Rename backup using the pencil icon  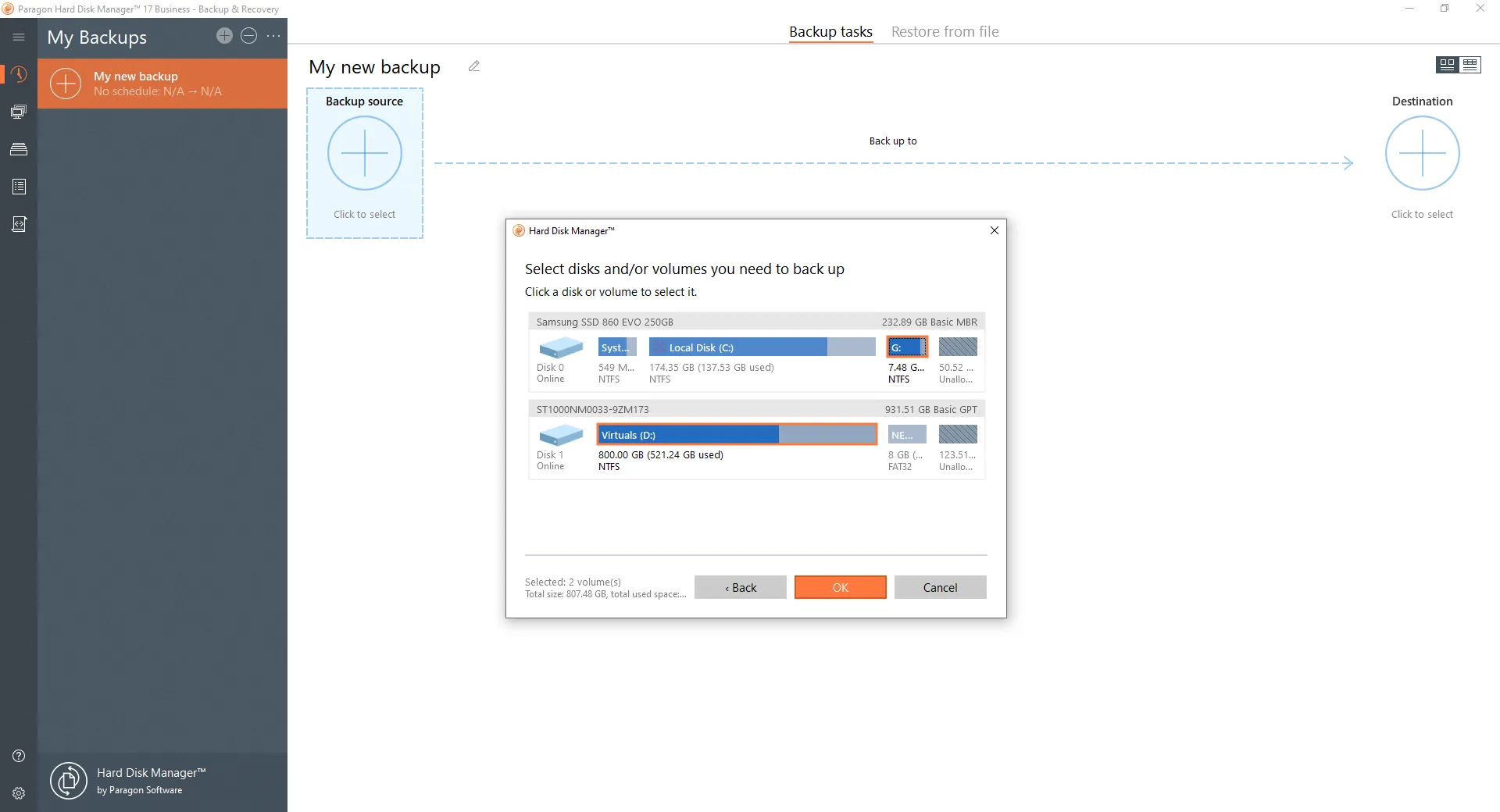point(474,66)
